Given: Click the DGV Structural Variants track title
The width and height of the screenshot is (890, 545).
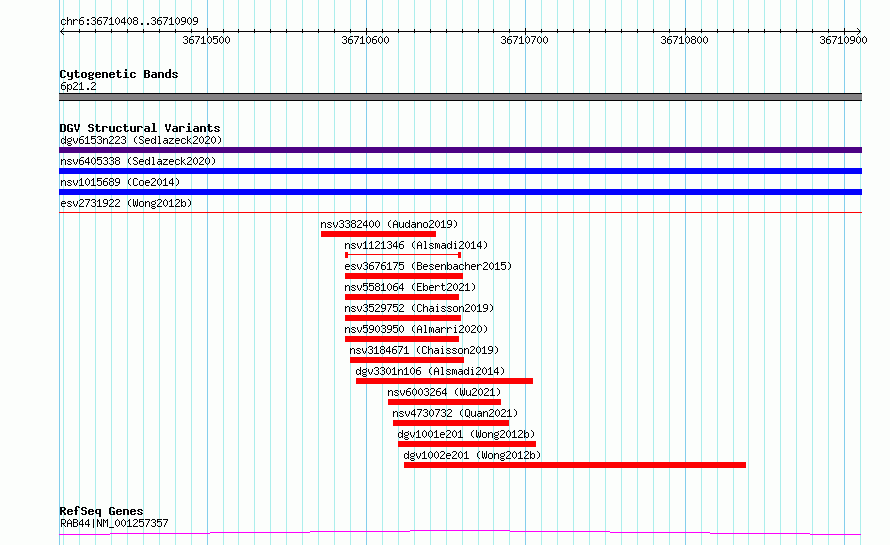Looking at the screenshot, I should point(140,128).
